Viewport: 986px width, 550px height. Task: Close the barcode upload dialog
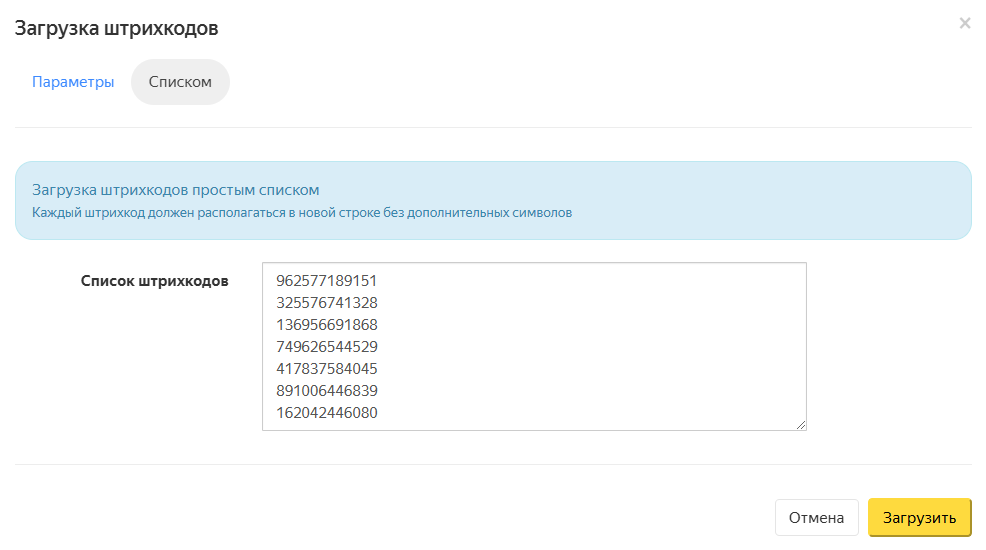[964, 23]
